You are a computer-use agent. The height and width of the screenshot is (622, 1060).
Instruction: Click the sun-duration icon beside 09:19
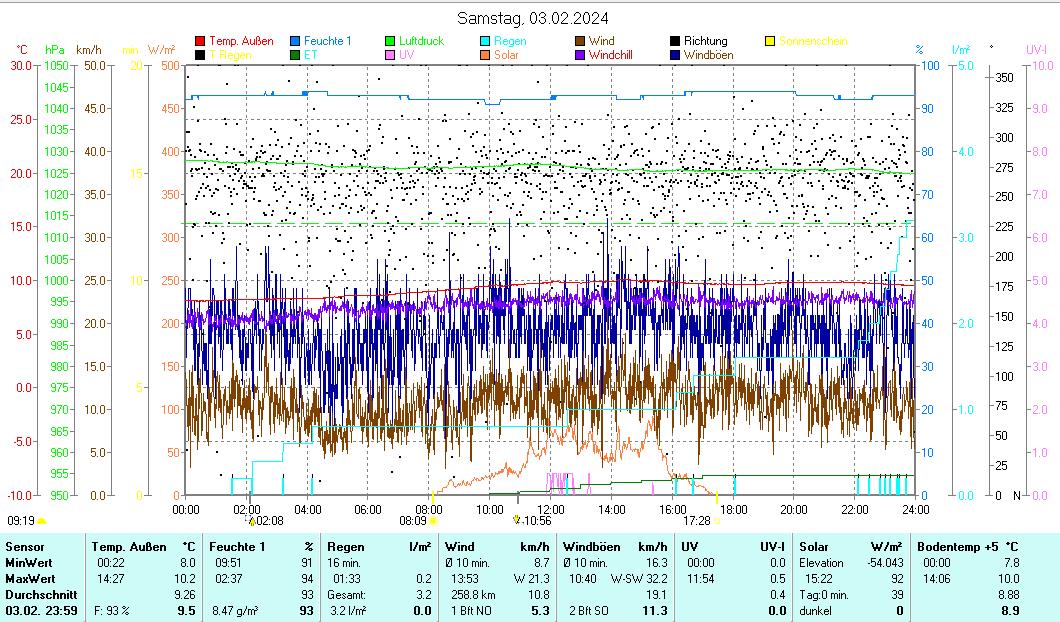click(x=41, y=521)
